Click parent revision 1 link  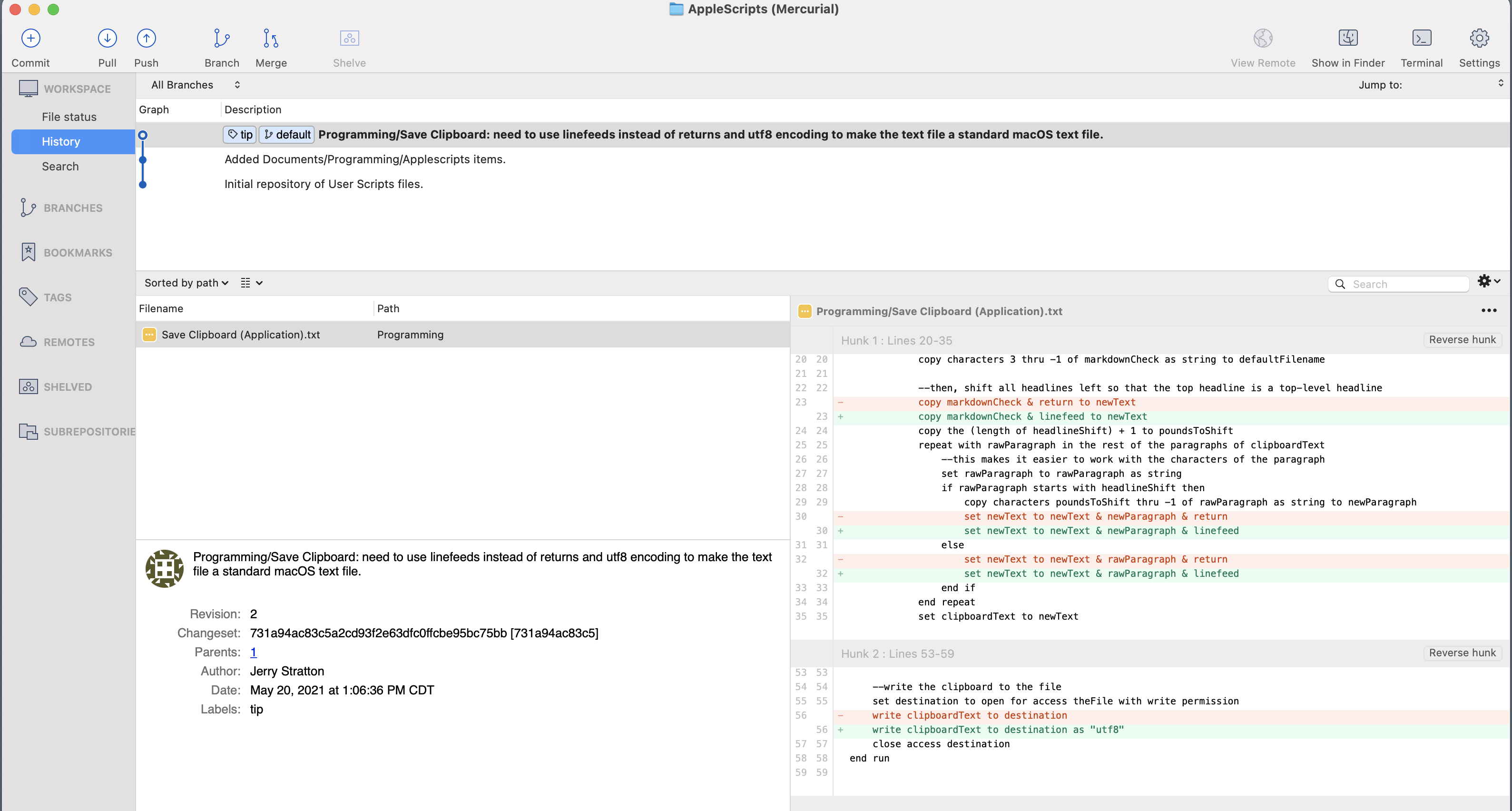[253, 652]
